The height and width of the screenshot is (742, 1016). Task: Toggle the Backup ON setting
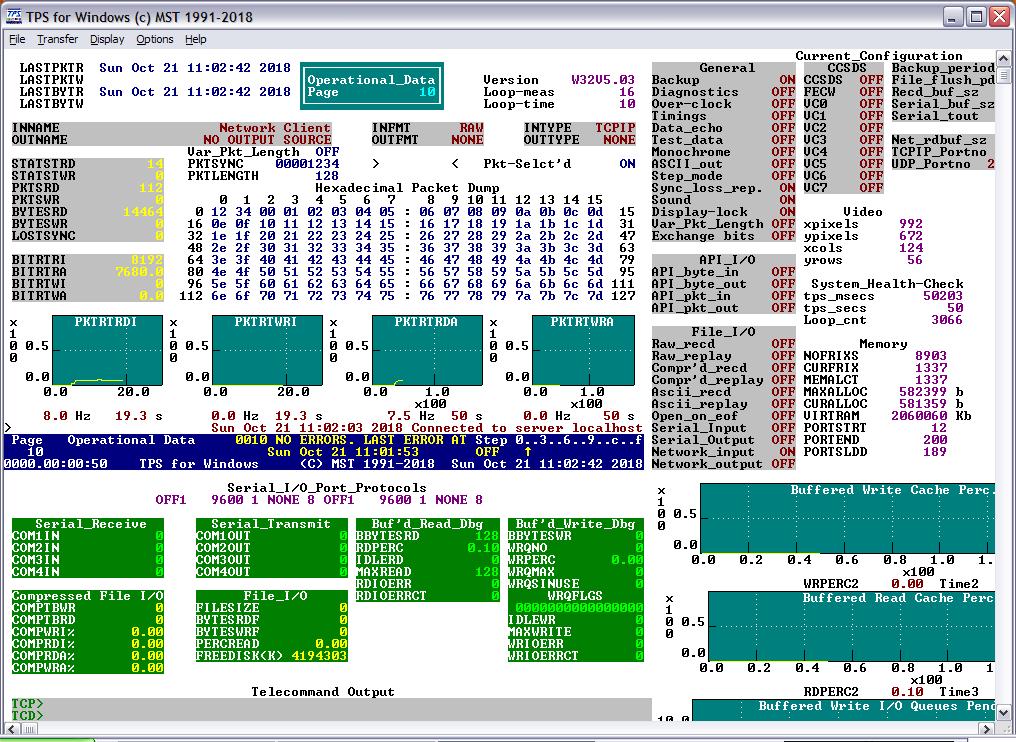coord(787,80)
